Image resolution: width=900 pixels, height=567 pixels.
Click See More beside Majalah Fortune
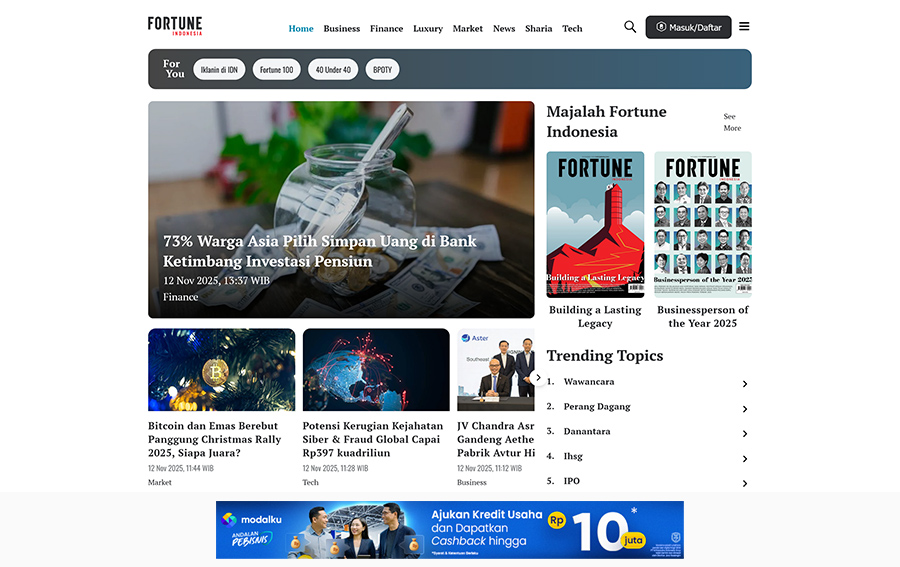coord(732,122)
